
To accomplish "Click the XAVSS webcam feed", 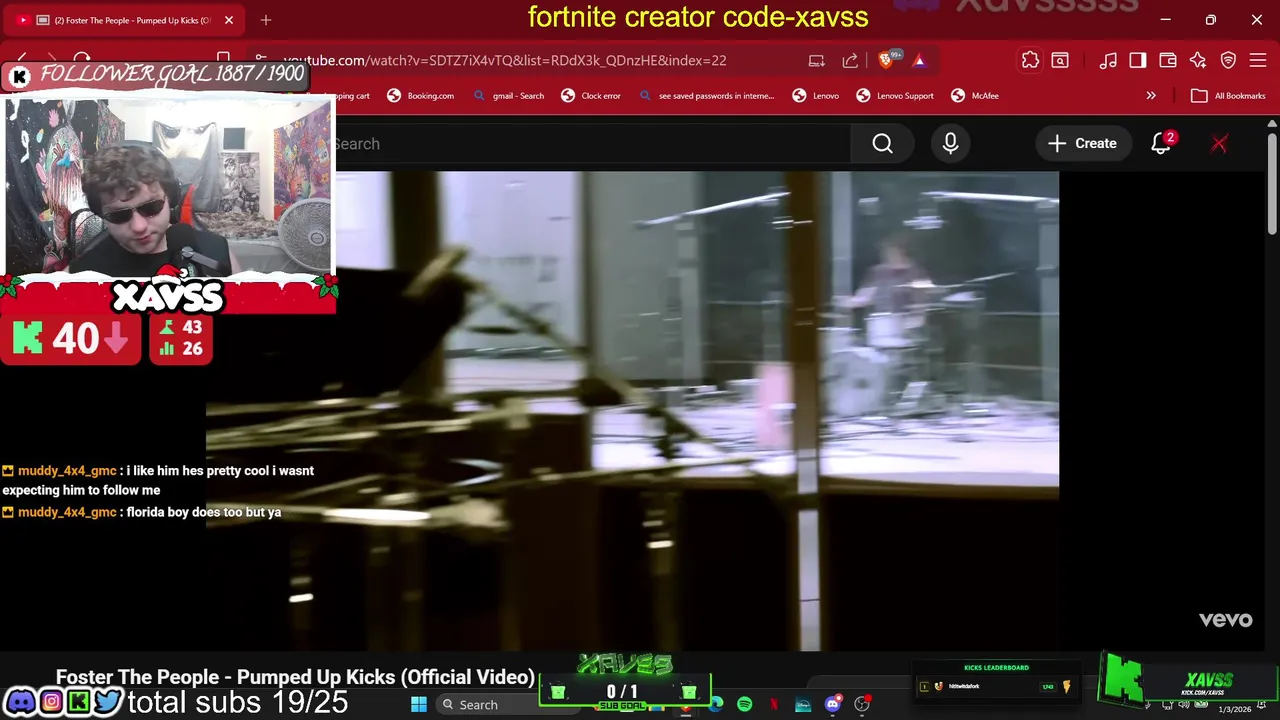I will point(168,186).
